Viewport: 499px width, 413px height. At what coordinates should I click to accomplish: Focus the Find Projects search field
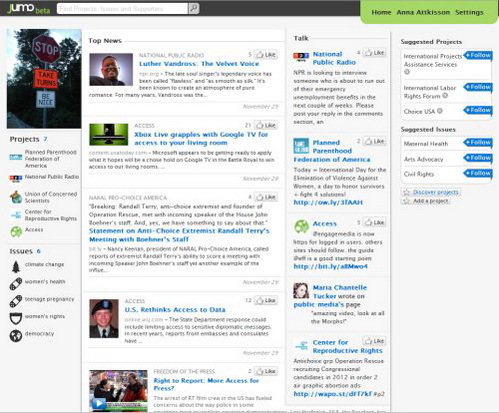(122, 8)
